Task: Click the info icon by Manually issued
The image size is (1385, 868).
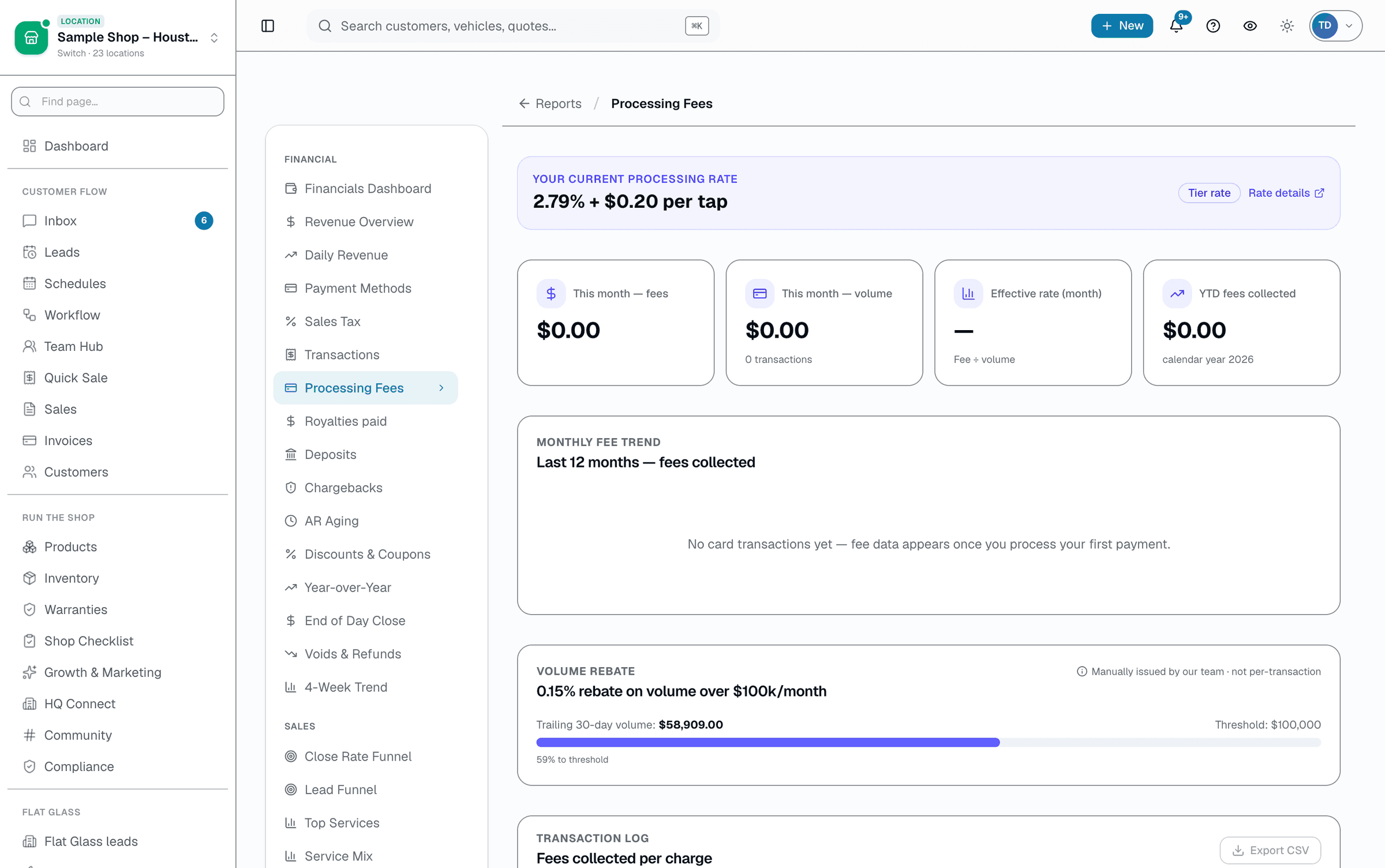Action: [1082, 672]
